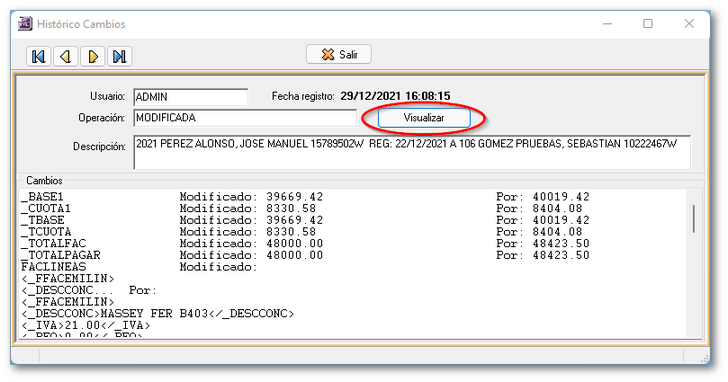Click the Cambios list vertical scrollbar thumb
Image resolution: width=728 pixels, height=382 pixels.
694,219
